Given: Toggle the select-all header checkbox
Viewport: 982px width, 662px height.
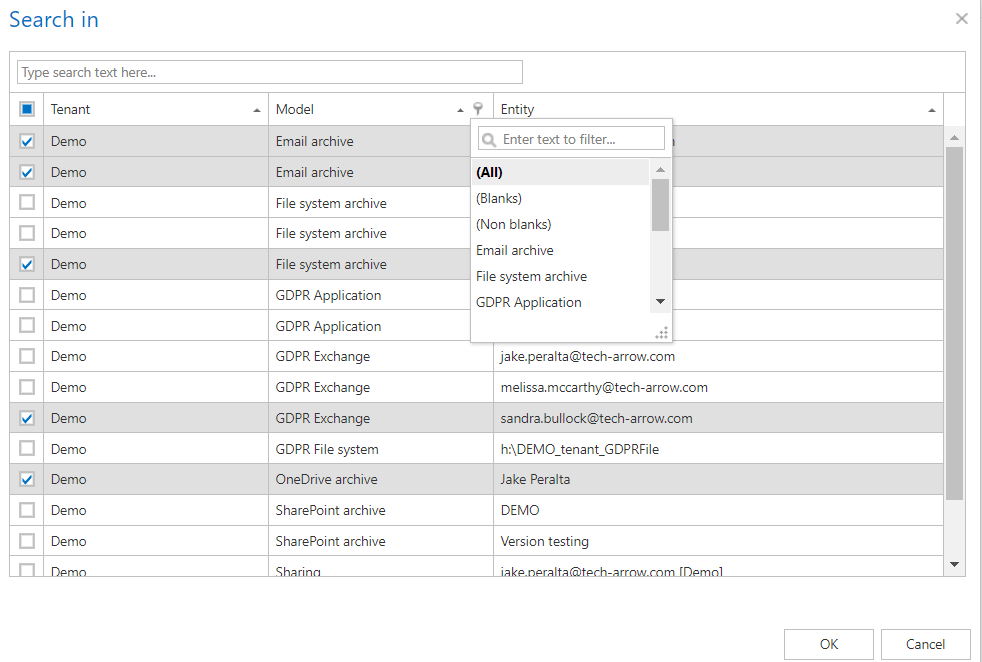Looking at the screenshot, I should 27,109.
